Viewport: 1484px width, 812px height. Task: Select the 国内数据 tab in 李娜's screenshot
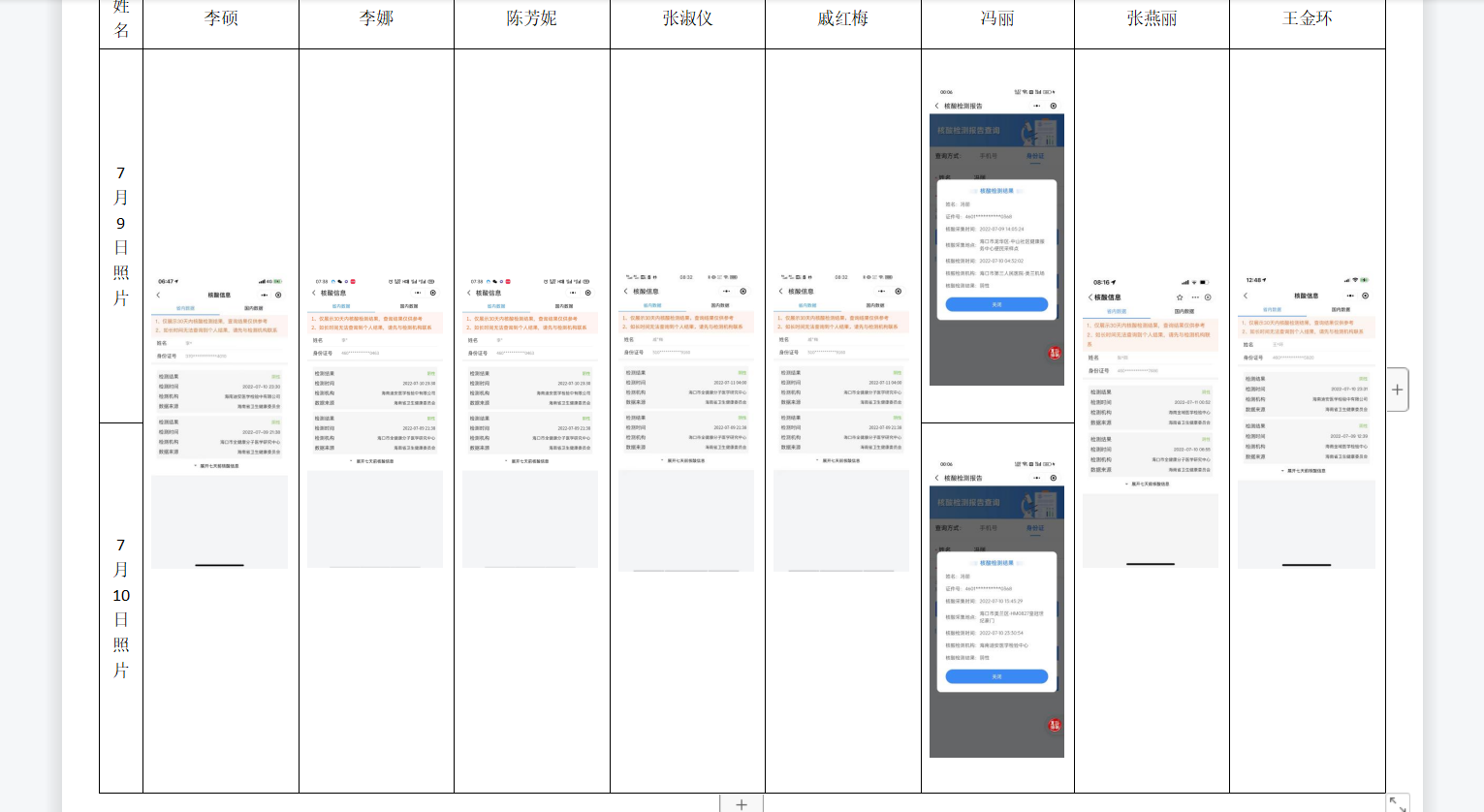click(409, 306)
